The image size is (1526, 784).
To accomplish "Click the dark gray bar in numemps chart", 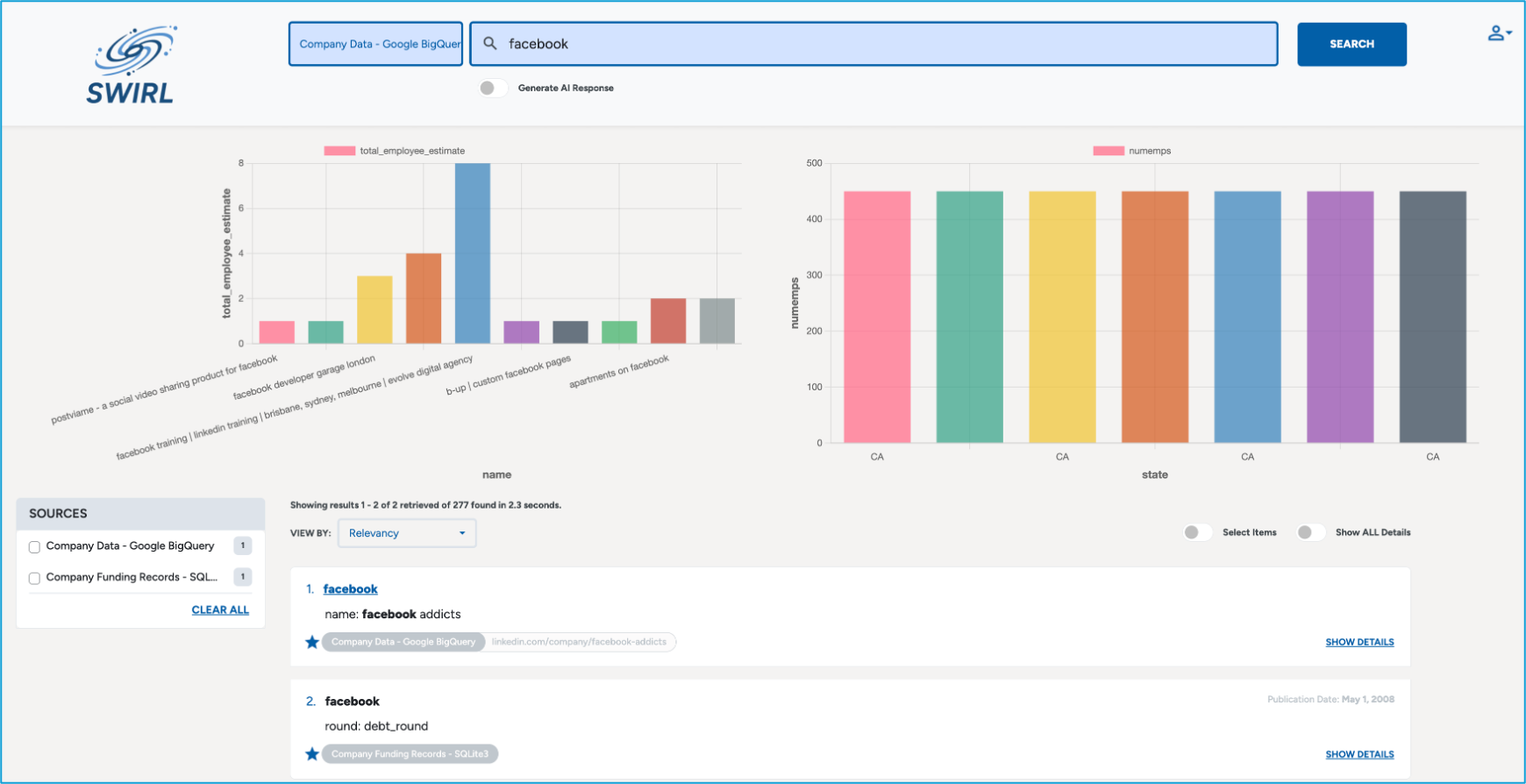I will pyautogui.click(x=1433, y=317).
